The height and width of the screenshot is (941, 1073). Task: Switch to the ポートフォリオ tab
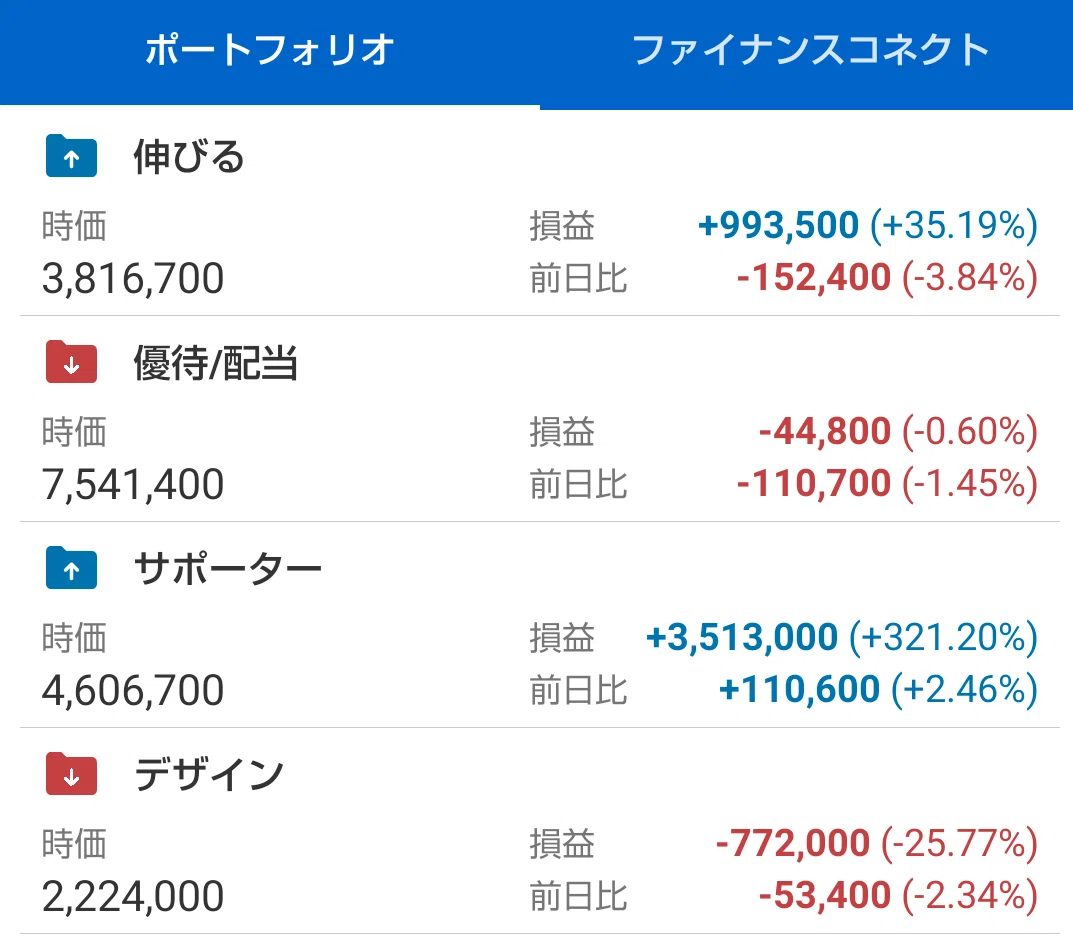pos(270,51)
